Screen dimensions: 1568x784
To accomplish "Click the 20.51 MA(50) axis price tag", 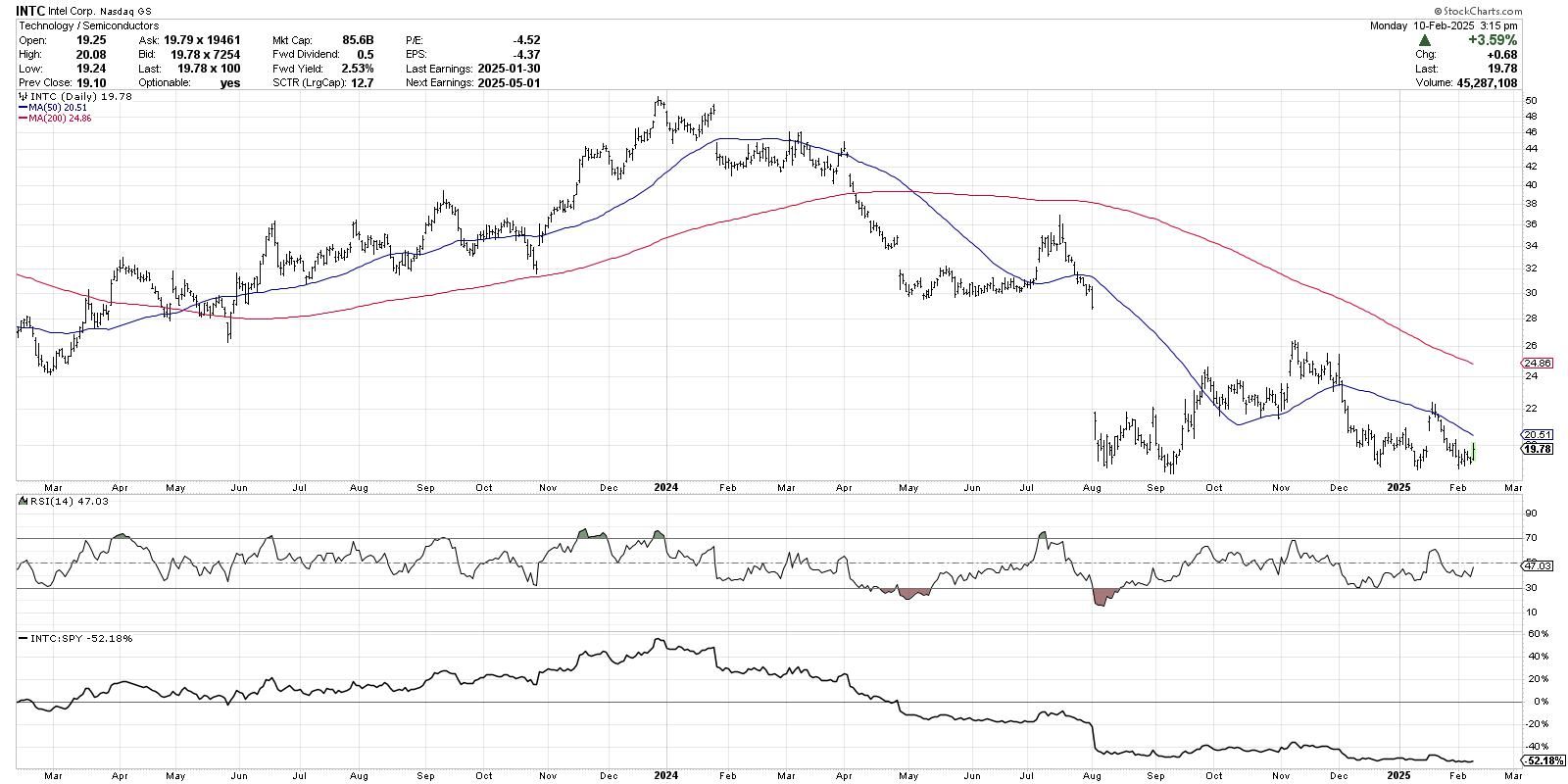I will 1538,434.
